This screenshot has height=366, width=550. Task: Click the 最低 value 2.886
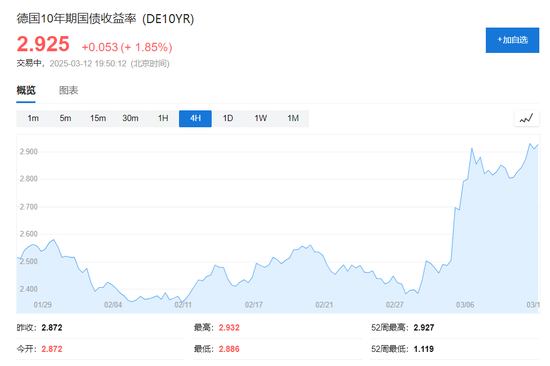229,349
